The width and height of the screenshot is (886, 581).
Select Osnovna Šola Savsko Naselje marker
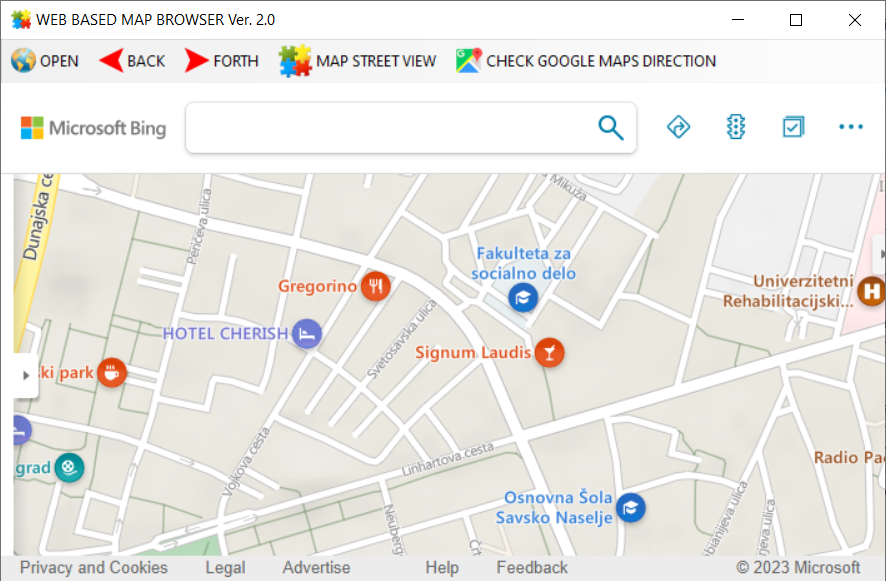631,508
